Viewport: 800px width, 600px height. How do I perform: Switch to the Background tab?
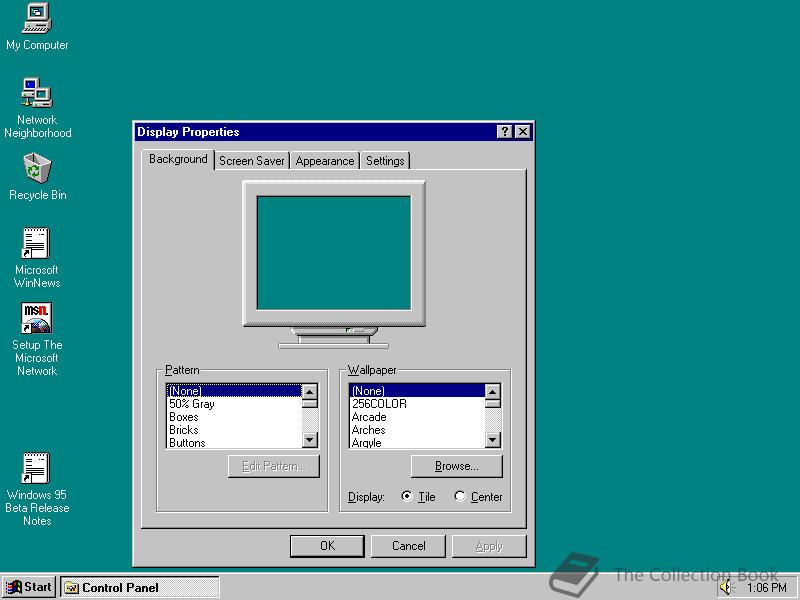click(x=178, y=159)
